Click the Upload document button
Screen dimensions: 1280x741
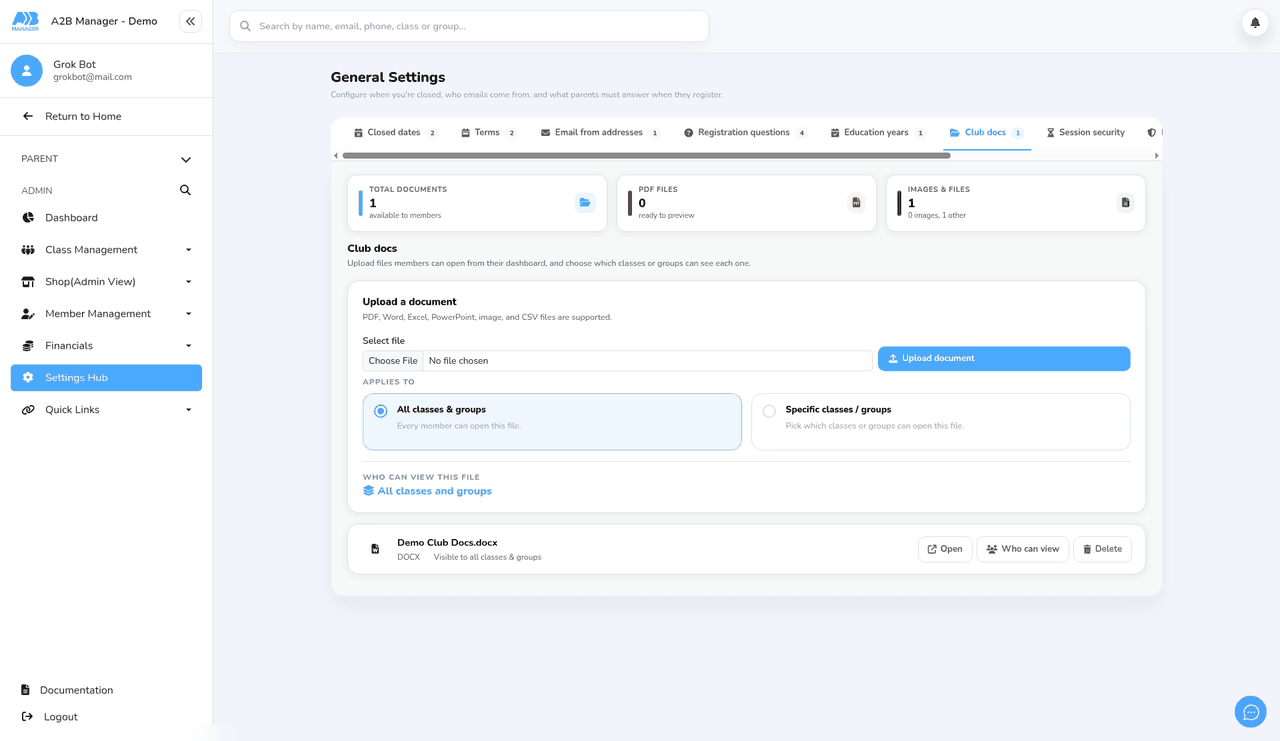pyautogui.click(x=1004, y=359)
